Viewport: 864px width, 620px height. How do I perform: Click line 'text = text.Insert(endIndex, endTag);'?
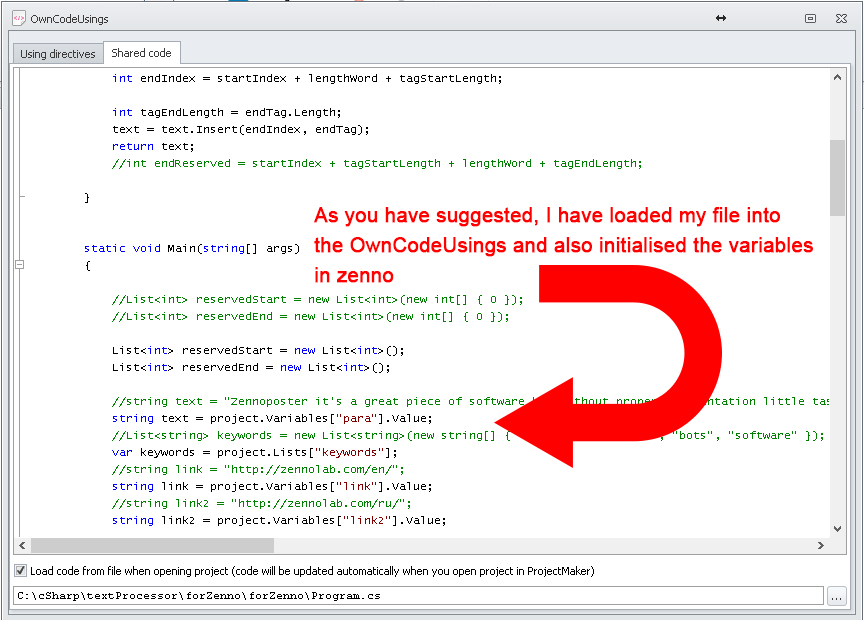[241, 130]
